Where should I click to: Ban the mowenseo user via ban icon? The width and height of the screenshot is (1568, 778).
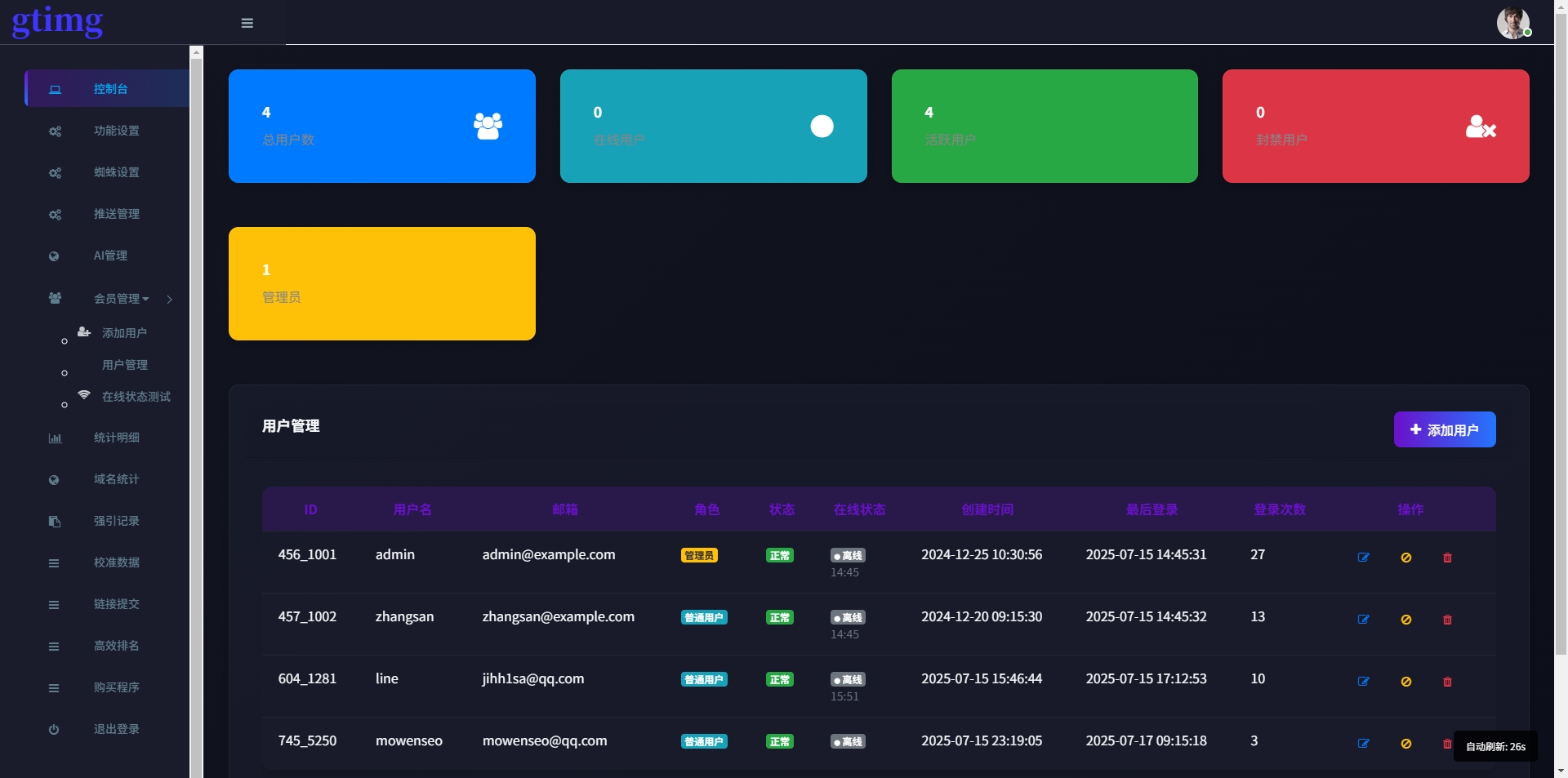1406,744
